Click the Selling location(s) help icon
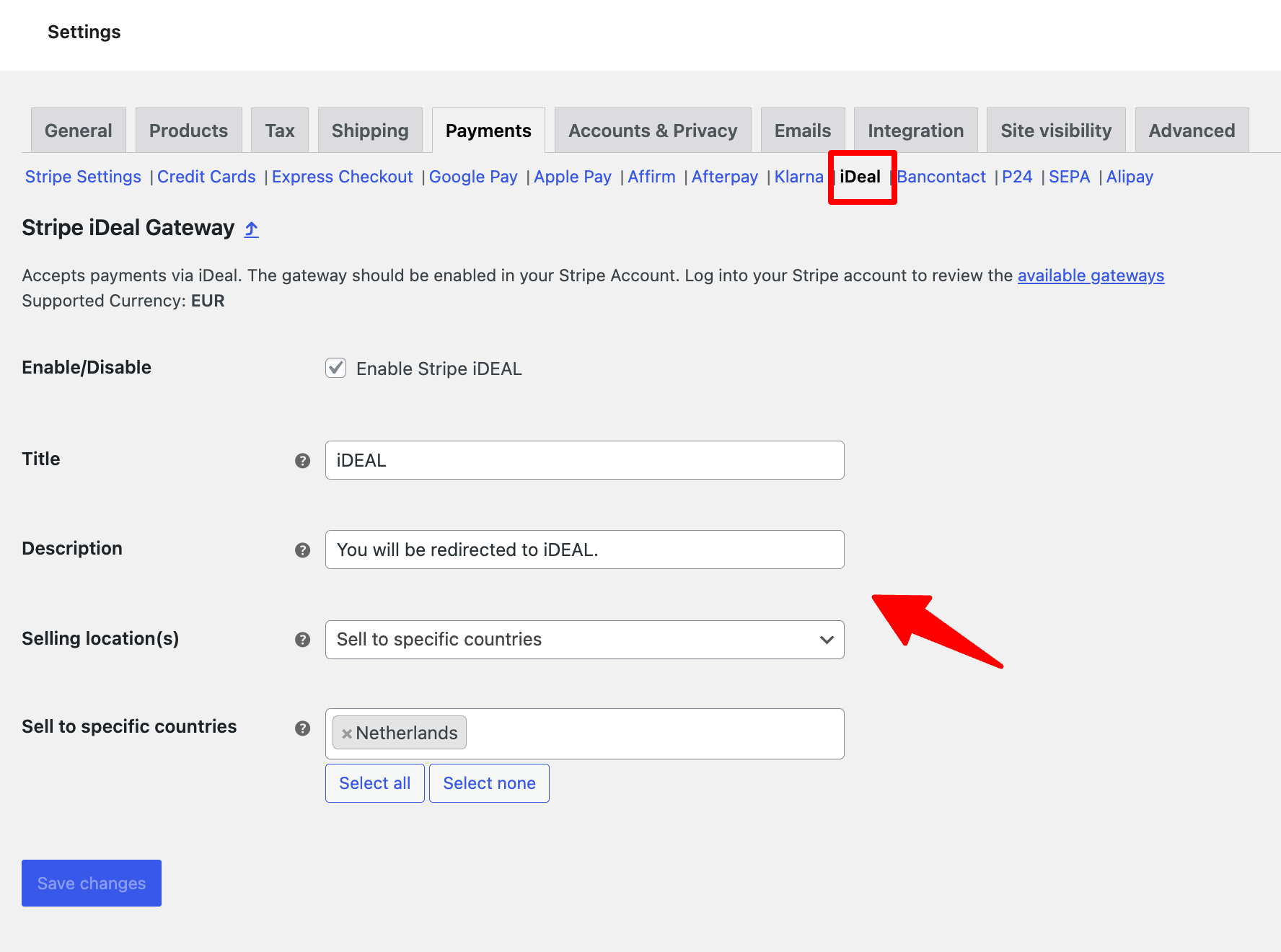This screenshot has height=952, width=1281. click(302, 640)
